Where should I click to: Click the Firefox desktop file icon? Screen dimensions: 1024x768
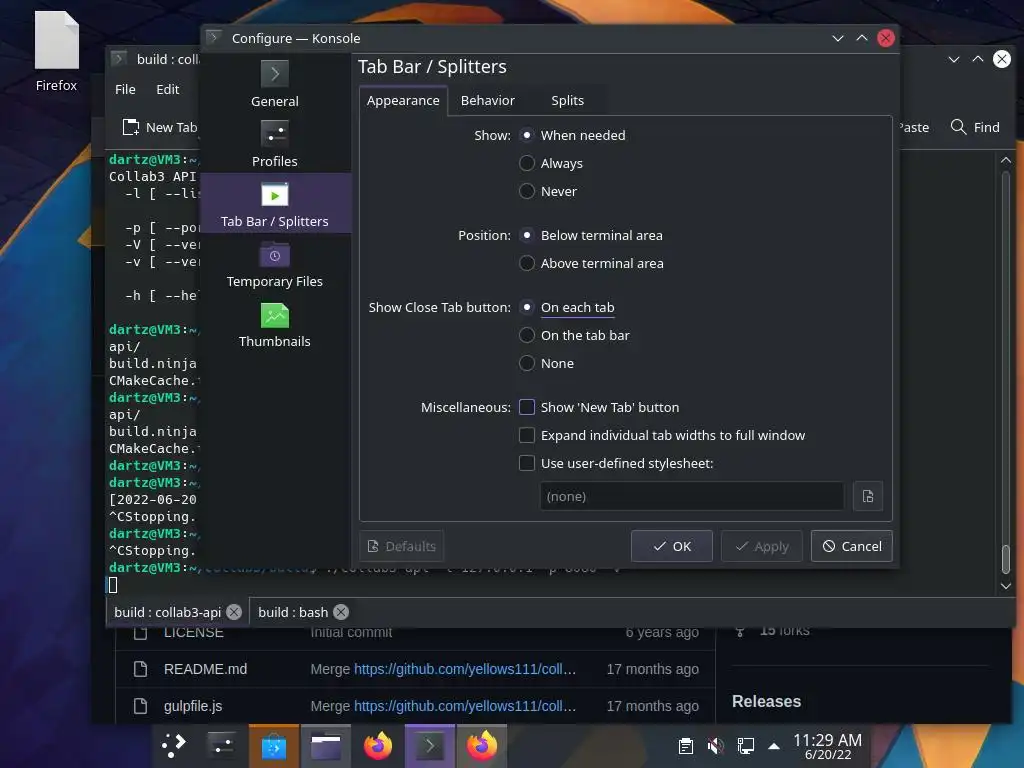coord(56,52)
